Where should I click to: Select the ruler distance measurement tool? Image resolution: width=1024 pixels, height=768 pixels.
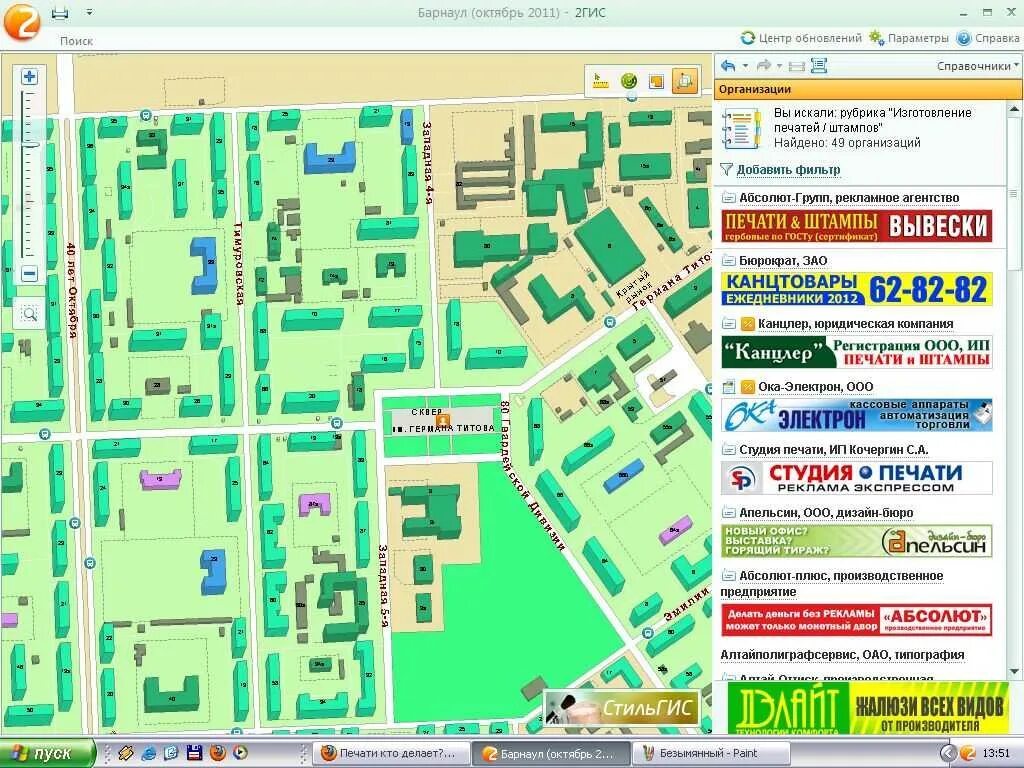[x=600, y=81]
